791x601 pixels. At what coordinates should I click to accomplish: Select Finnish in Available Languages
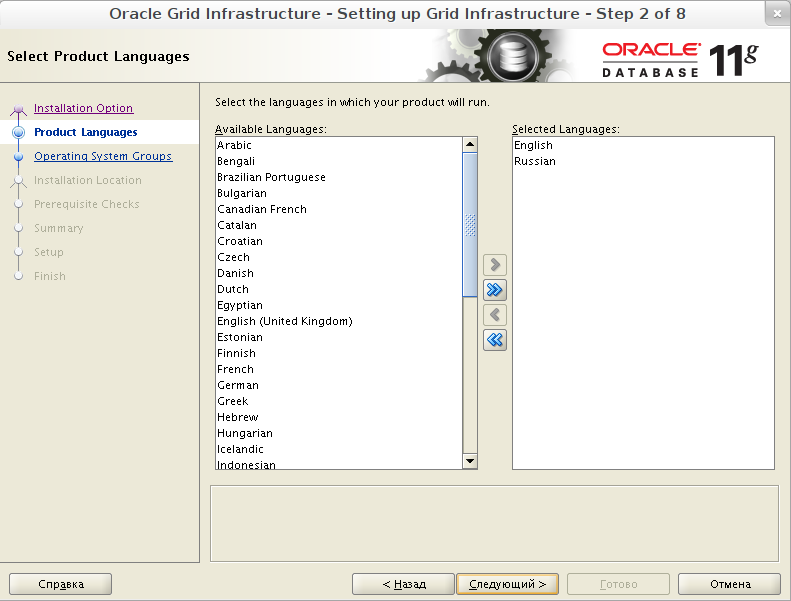(x=338, y=353)
